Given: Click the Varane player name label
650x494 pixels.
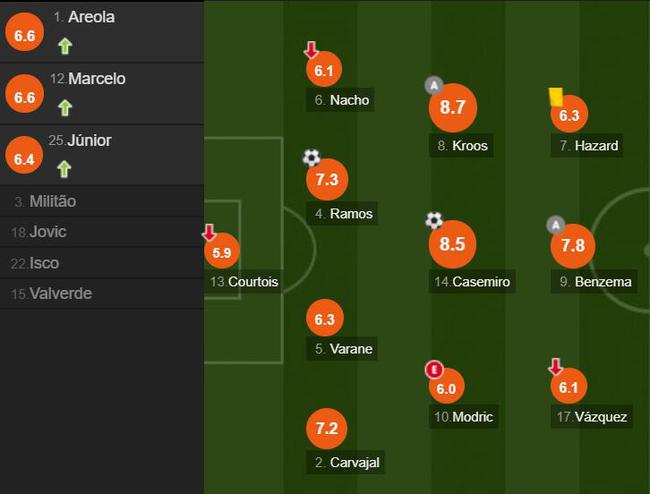Looking at the screenshot, I should point(342,349).
